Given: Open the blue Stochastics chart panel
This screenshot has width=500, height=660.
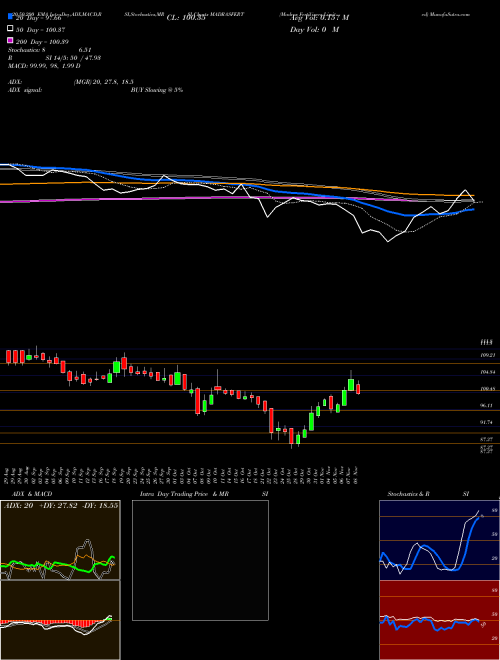Looking at the screenshot, I should [439, 540].
